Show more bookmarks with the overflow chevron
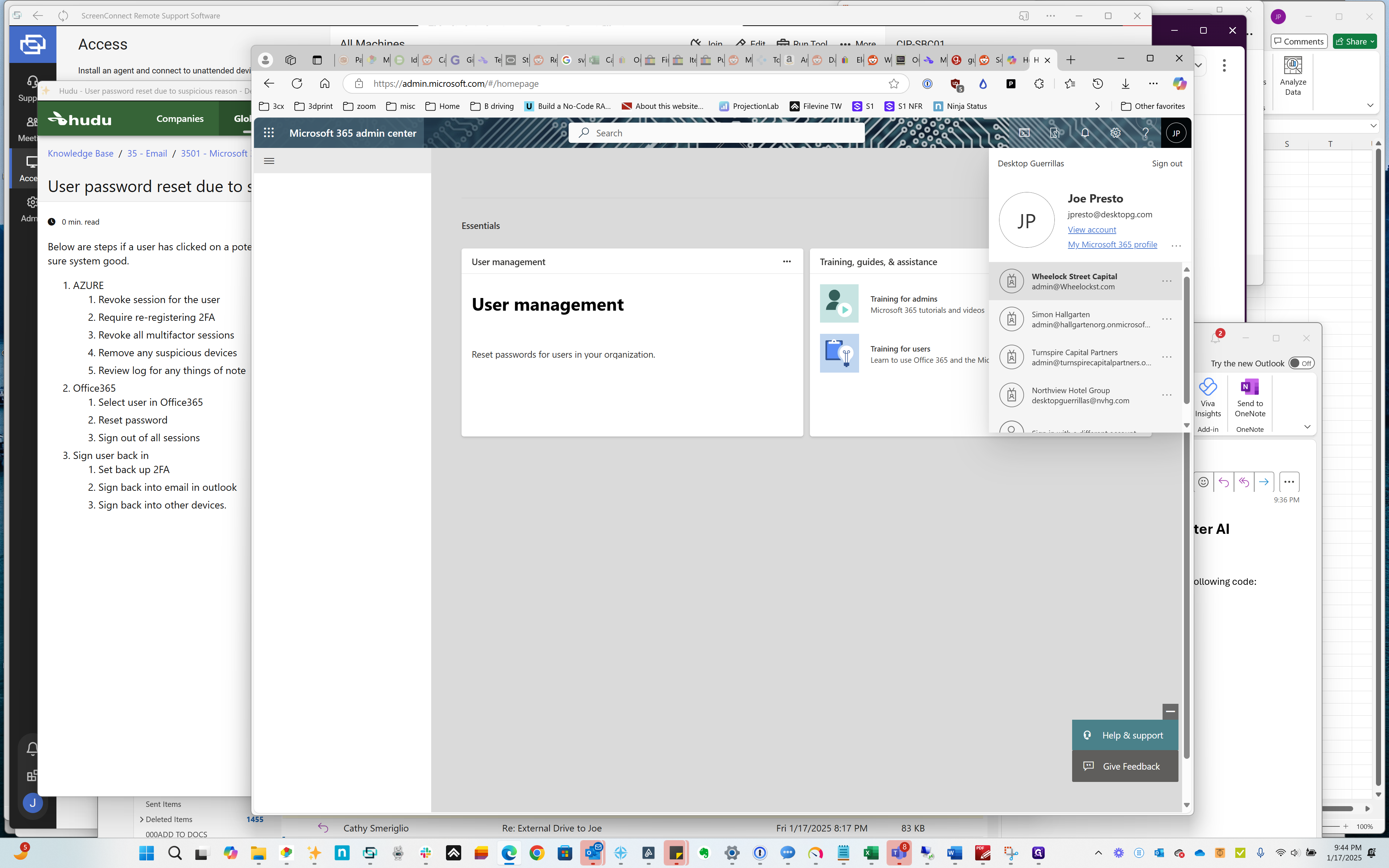This screenshot has width=1389, height=868. [x=1097, y=106]
